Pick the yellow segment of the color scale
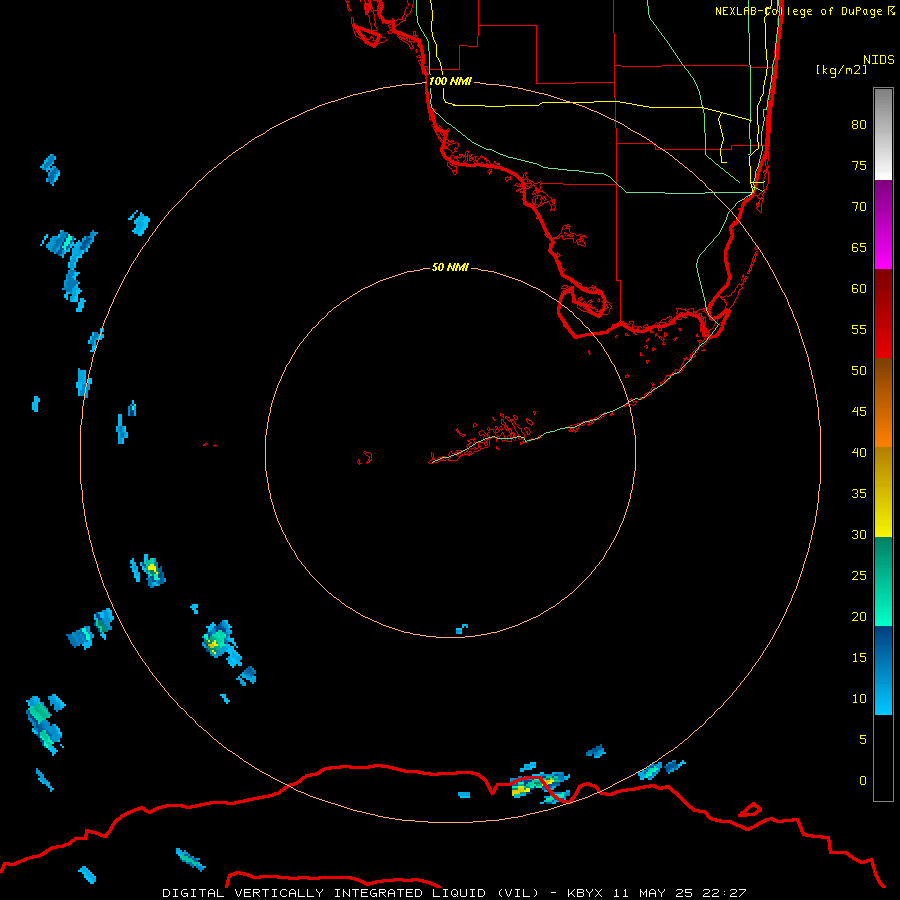 click(883, 492)
